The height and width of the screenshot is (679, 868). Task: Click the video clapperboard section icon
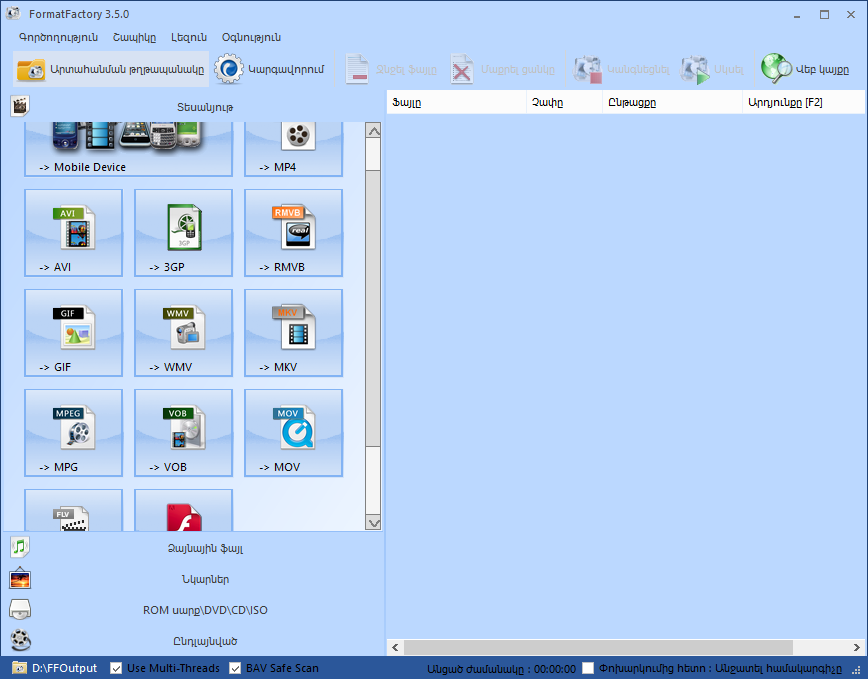[19, 106]
